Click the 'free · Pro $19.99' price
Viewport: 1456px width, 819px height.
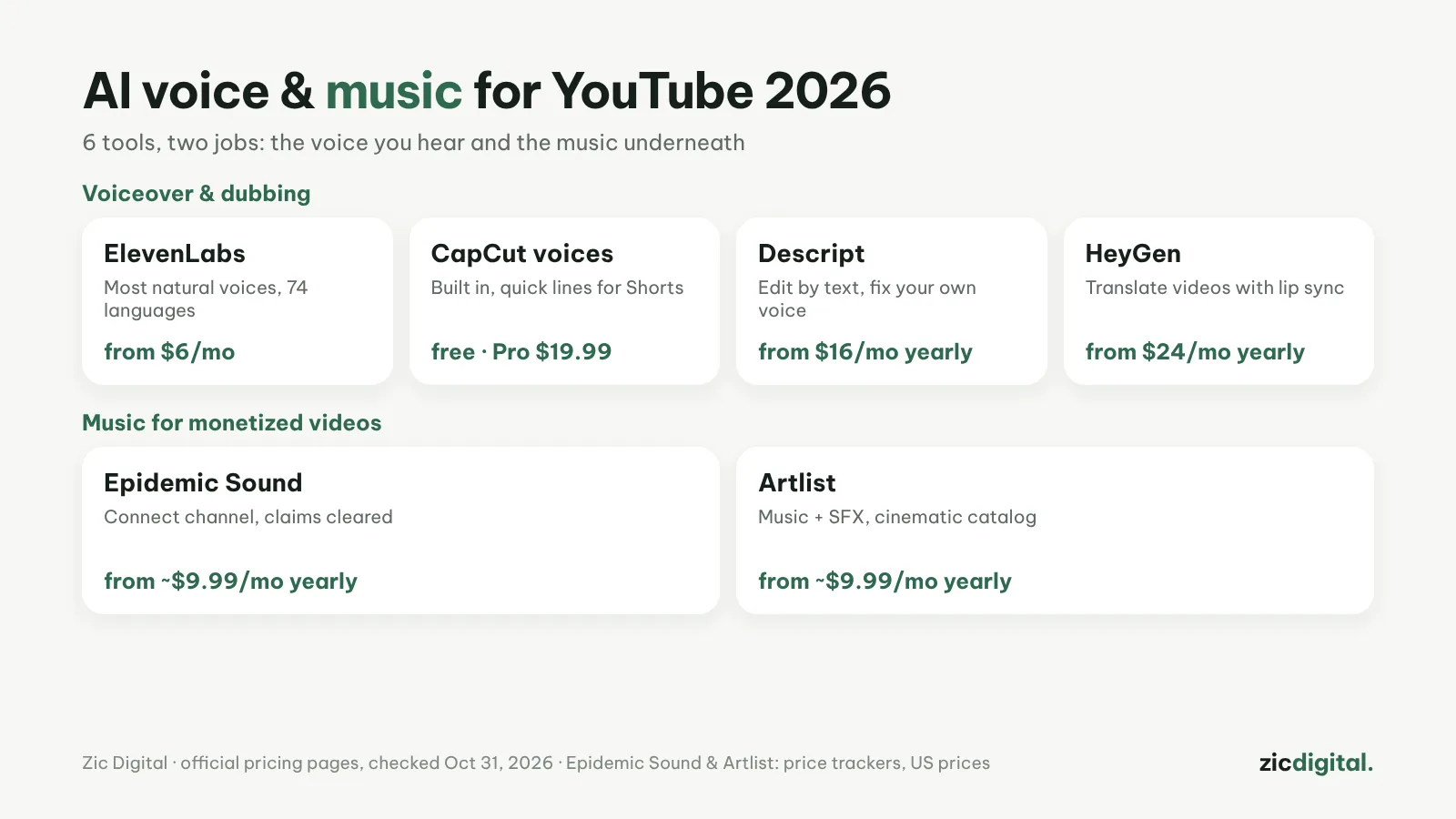[x=521, y=351]
